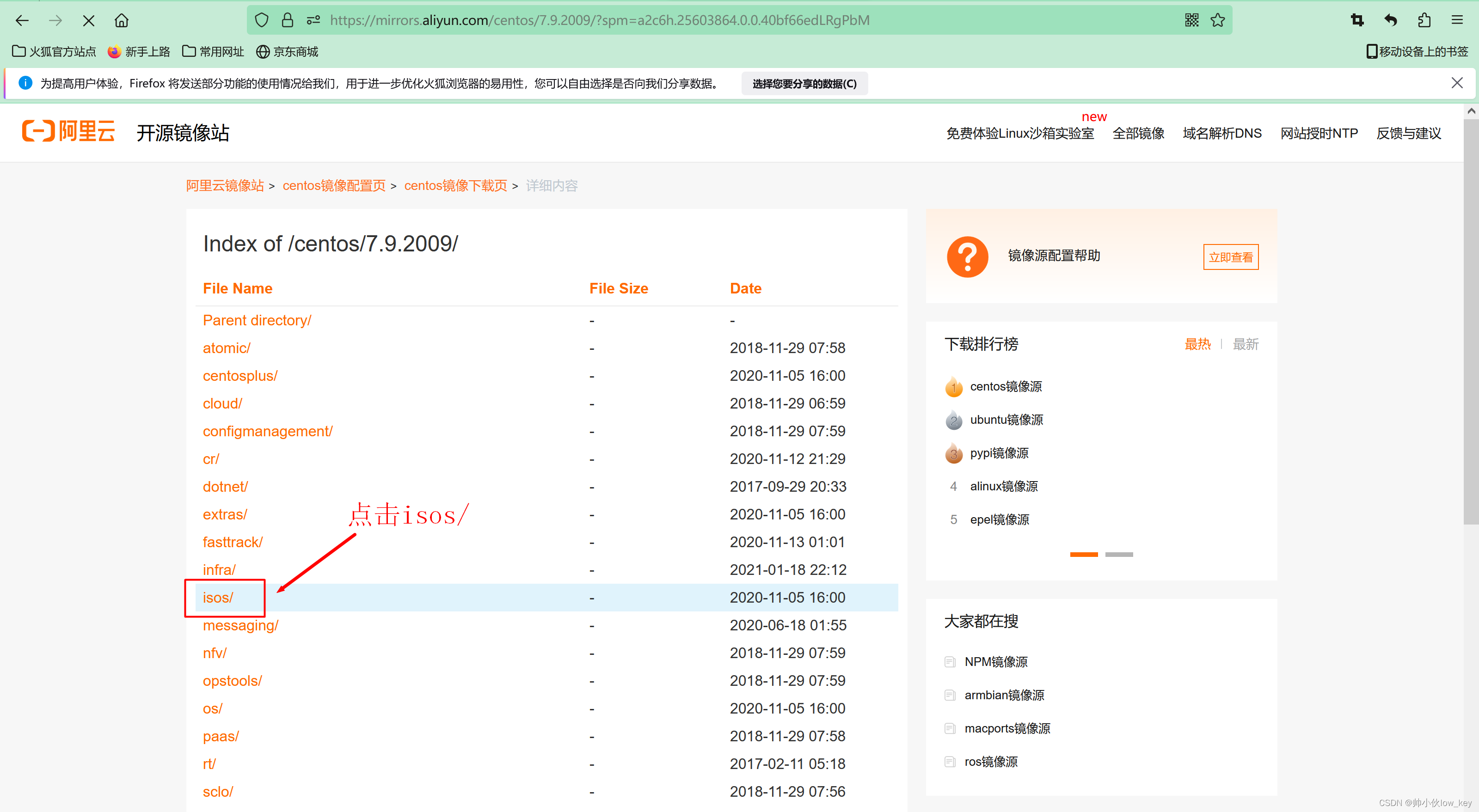Go to centos镜像下载页 breadcrumb
1479x812 pixels.
click(455, 186)
